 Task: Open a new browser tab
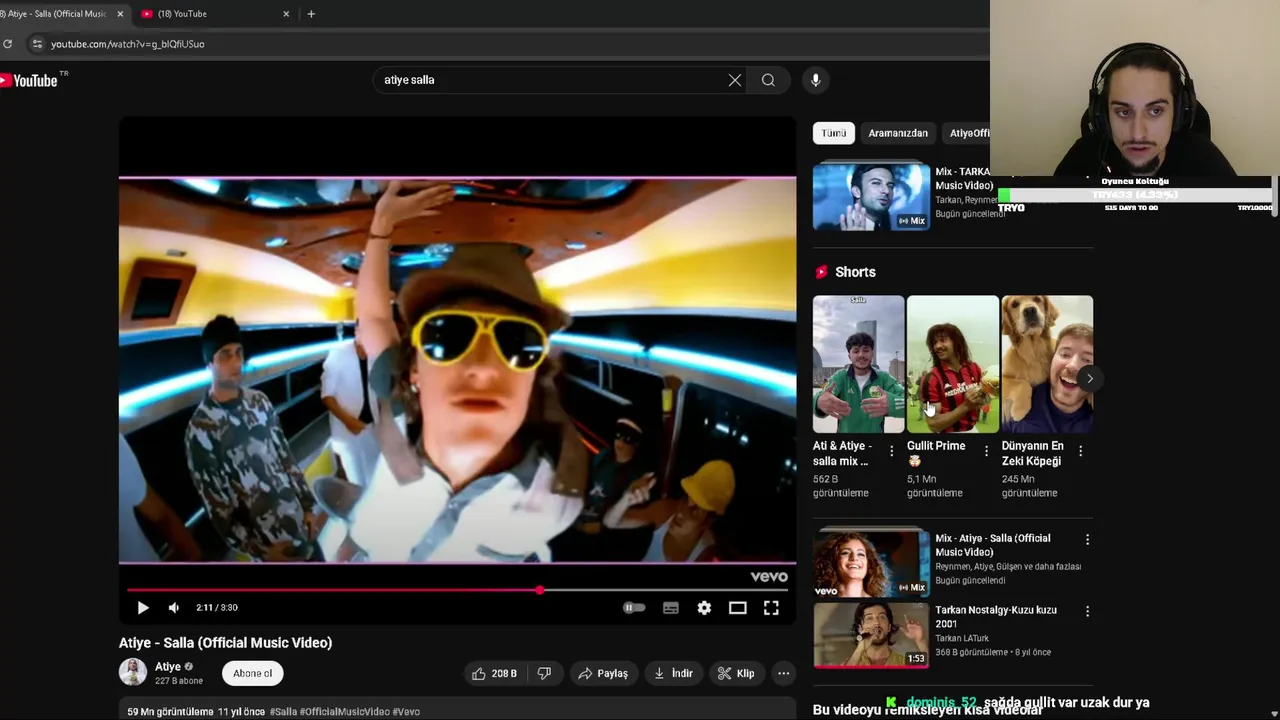tap(311, 14)
